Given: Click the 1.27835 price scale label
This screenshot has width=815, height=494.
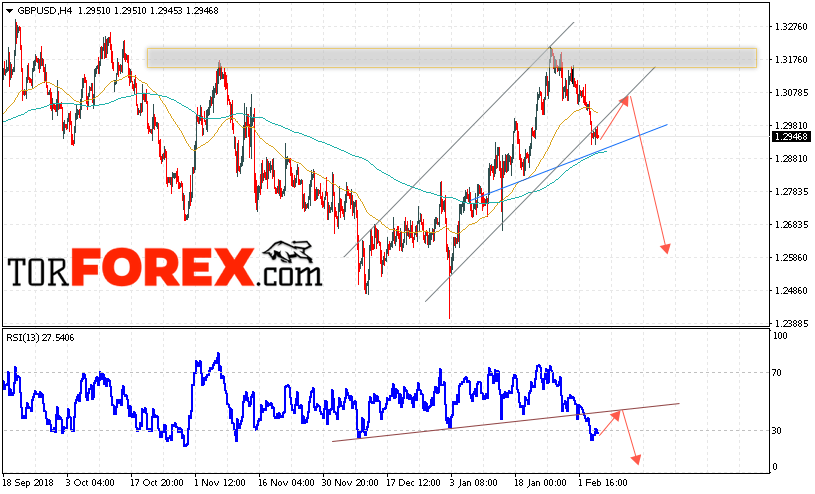Looking at the screenshot, I should [791, 191].
